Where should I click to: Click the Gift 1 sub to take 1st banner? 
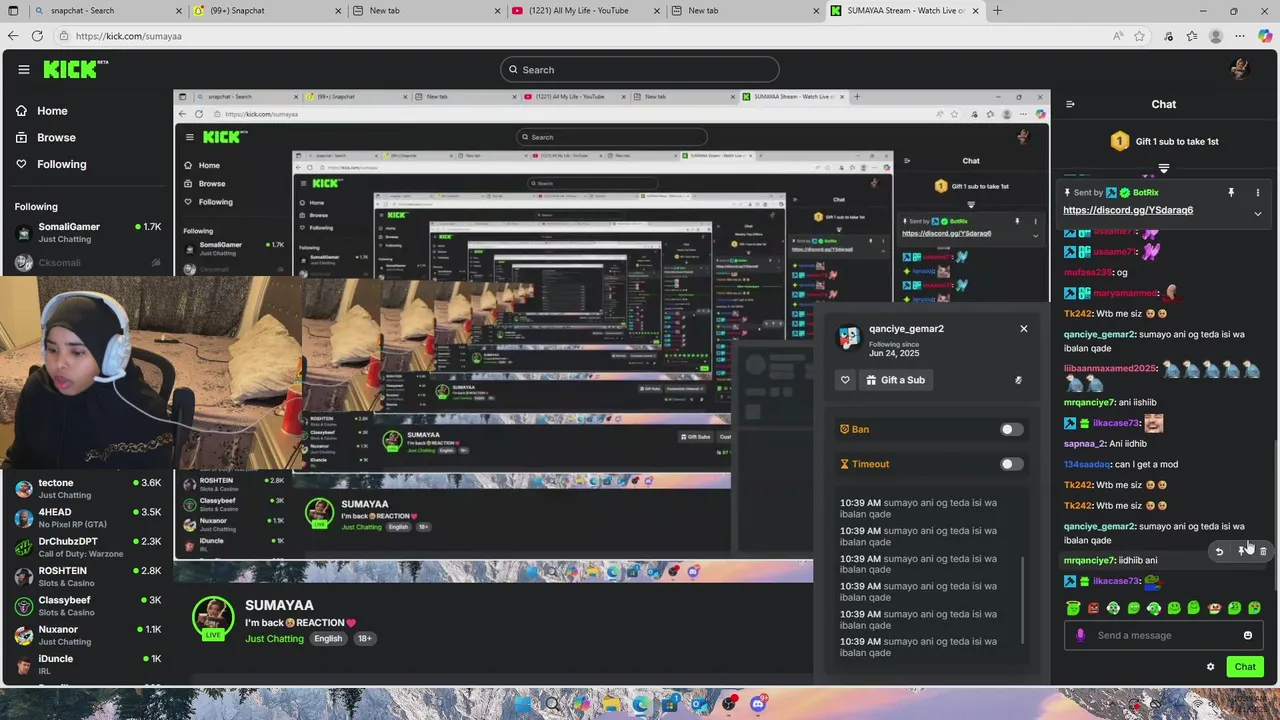coord(1164,142)
